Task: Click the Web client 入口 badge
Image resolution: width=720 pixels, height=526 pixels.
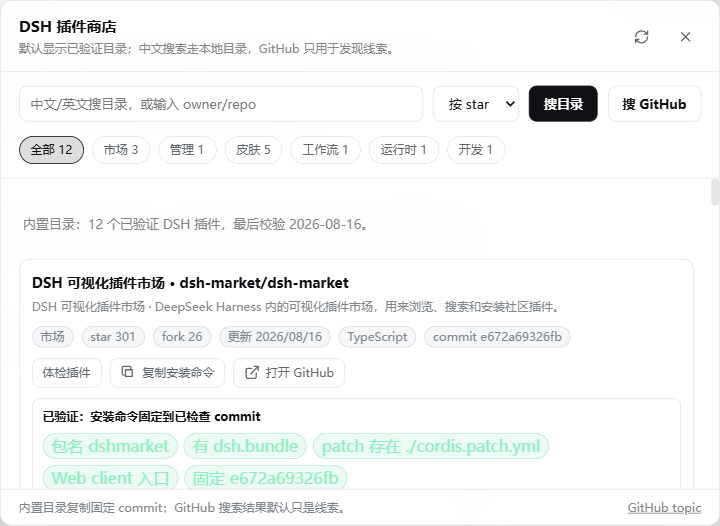Action: 110,478
